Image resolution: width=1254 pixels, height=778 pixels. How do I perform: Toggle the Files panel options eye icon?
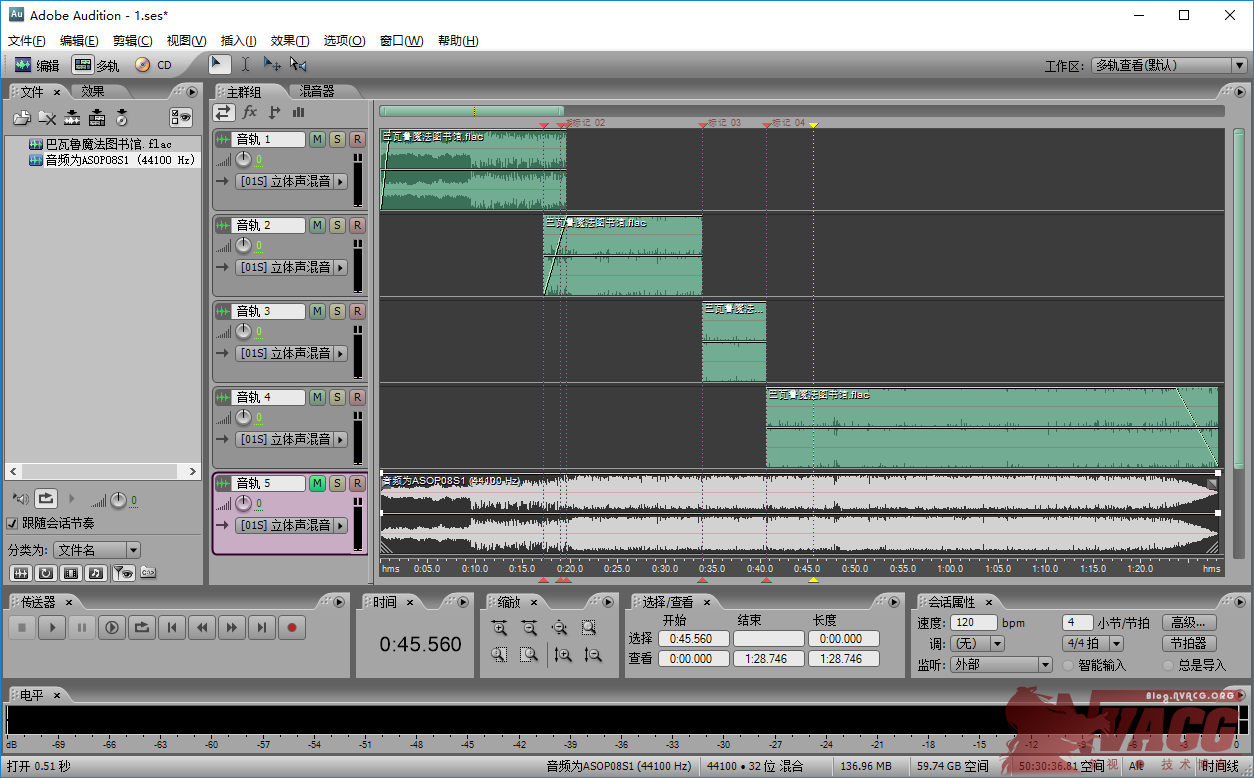coord(181,117)
